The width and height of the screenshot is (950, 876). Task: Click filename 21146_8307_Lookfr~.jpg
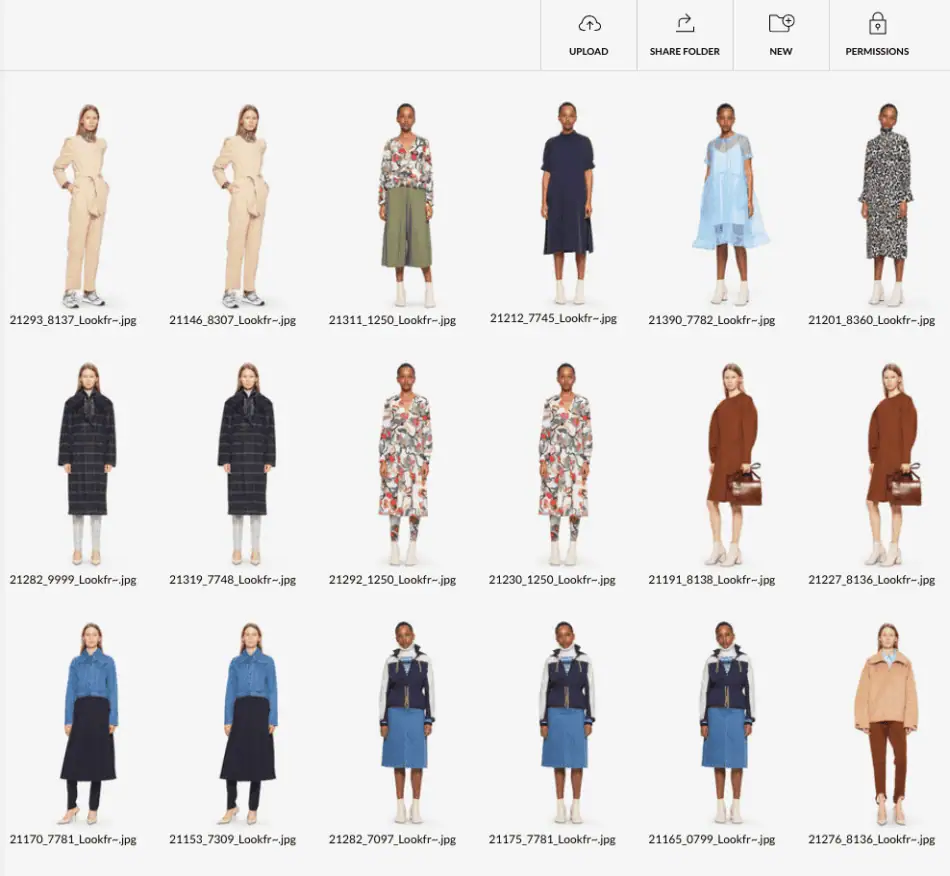(233, 320)
